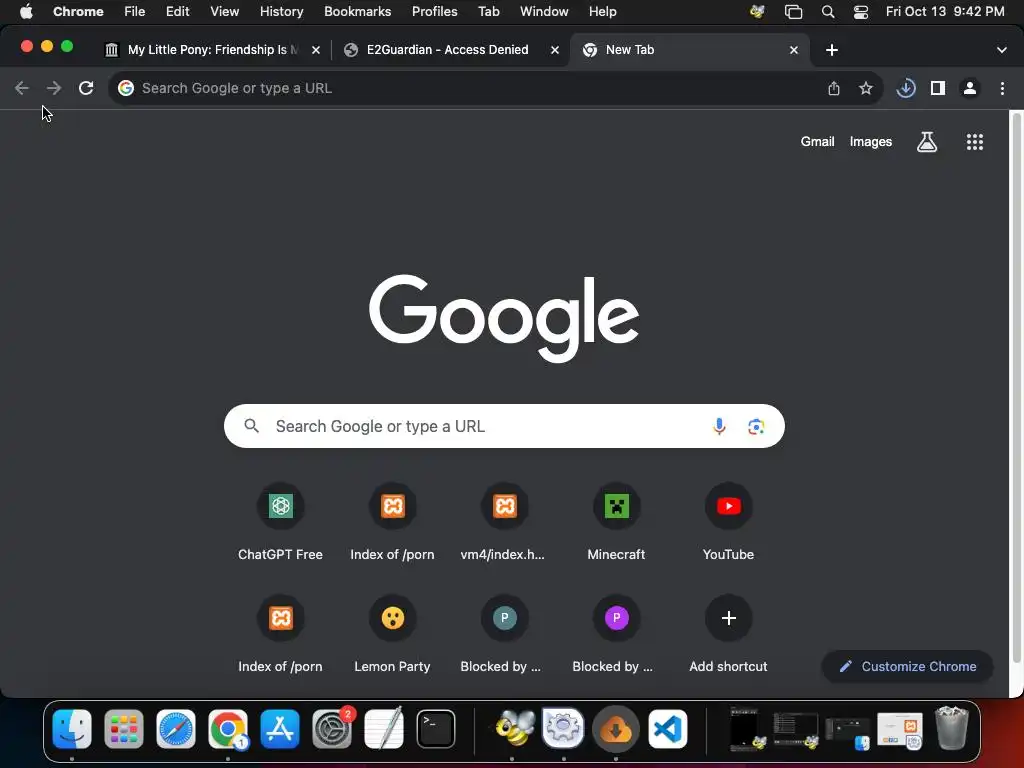Go back using the back arrow
This screenshot has height=768, width=1024.
22,88
